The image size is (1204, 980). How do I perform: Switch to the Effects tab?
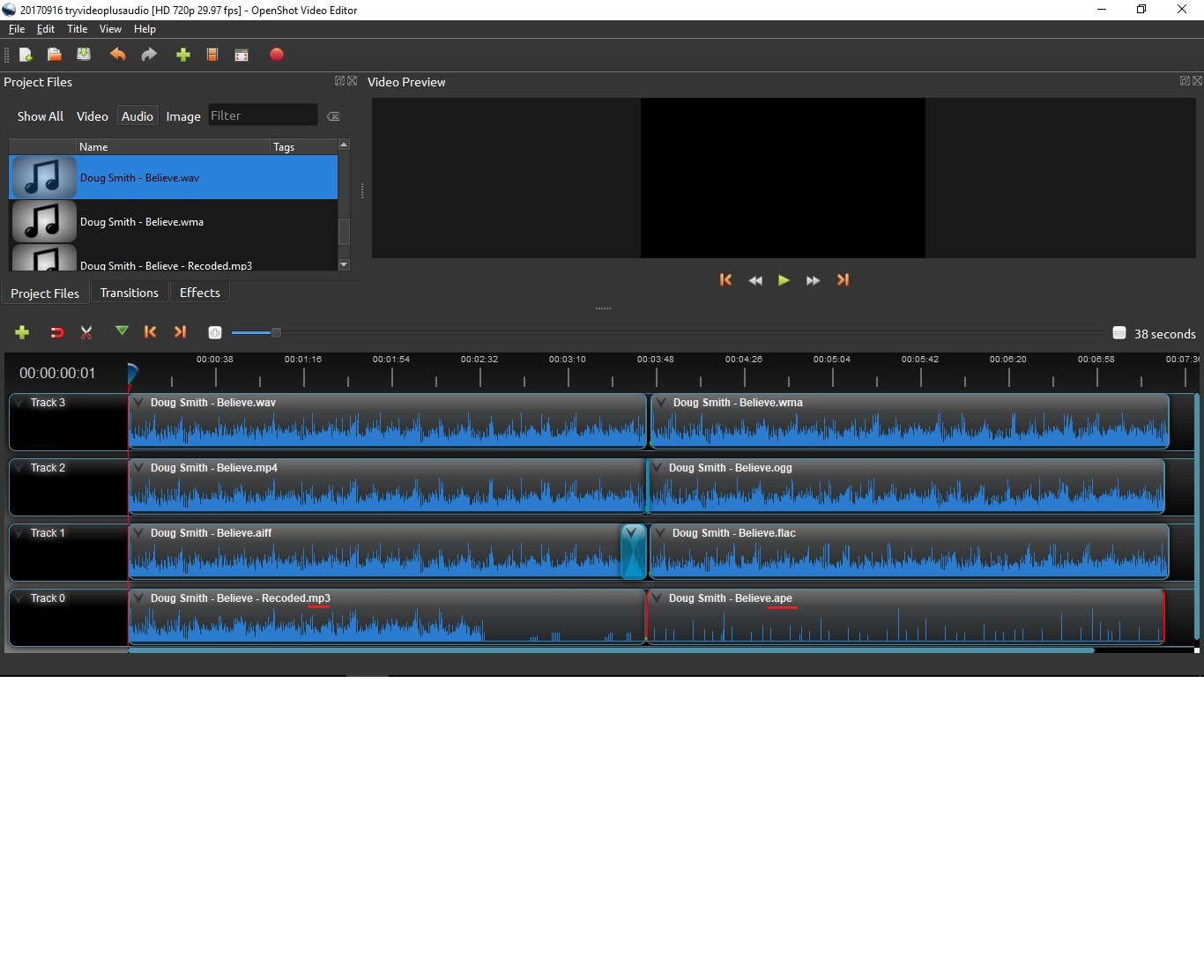pyautogui.click(x=199, y=292)
